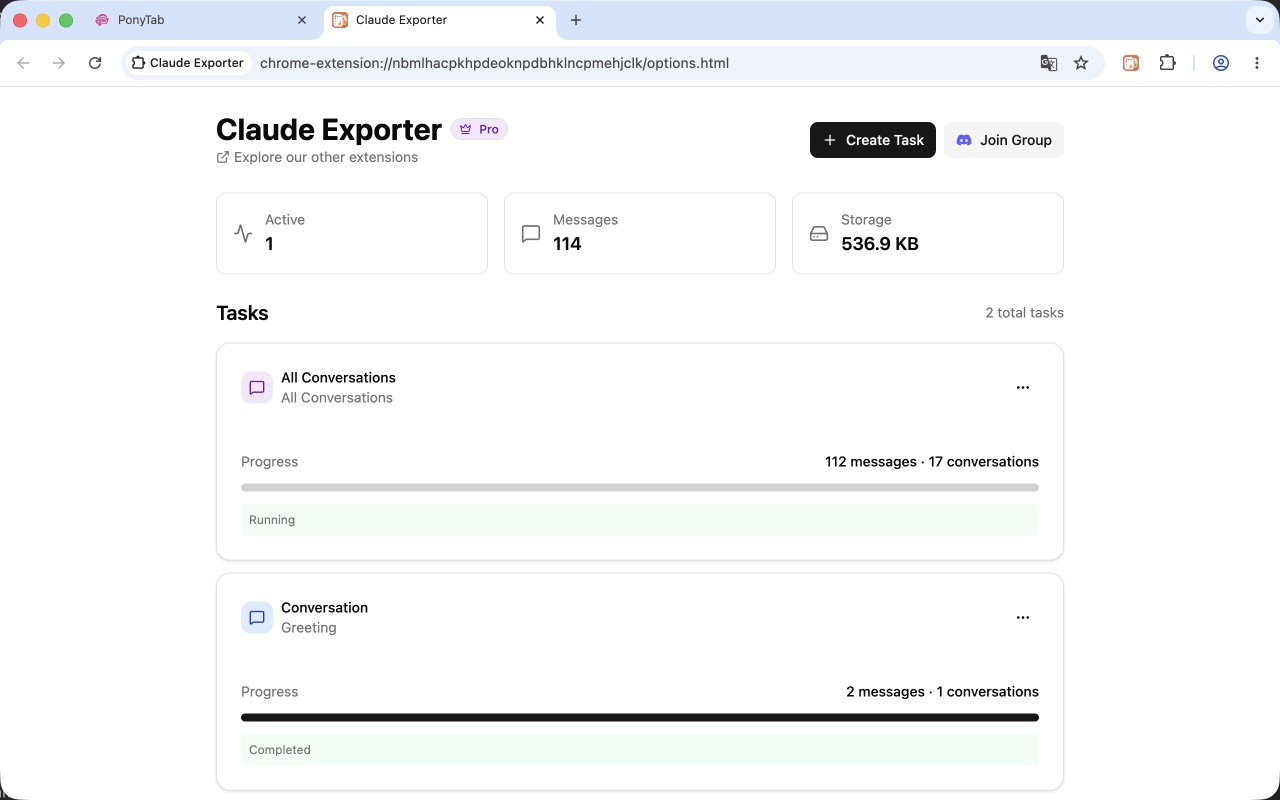The height and width of the screenshot is (800, 1280).
Task: Go back to the previous page
Action: coord(24,63)
